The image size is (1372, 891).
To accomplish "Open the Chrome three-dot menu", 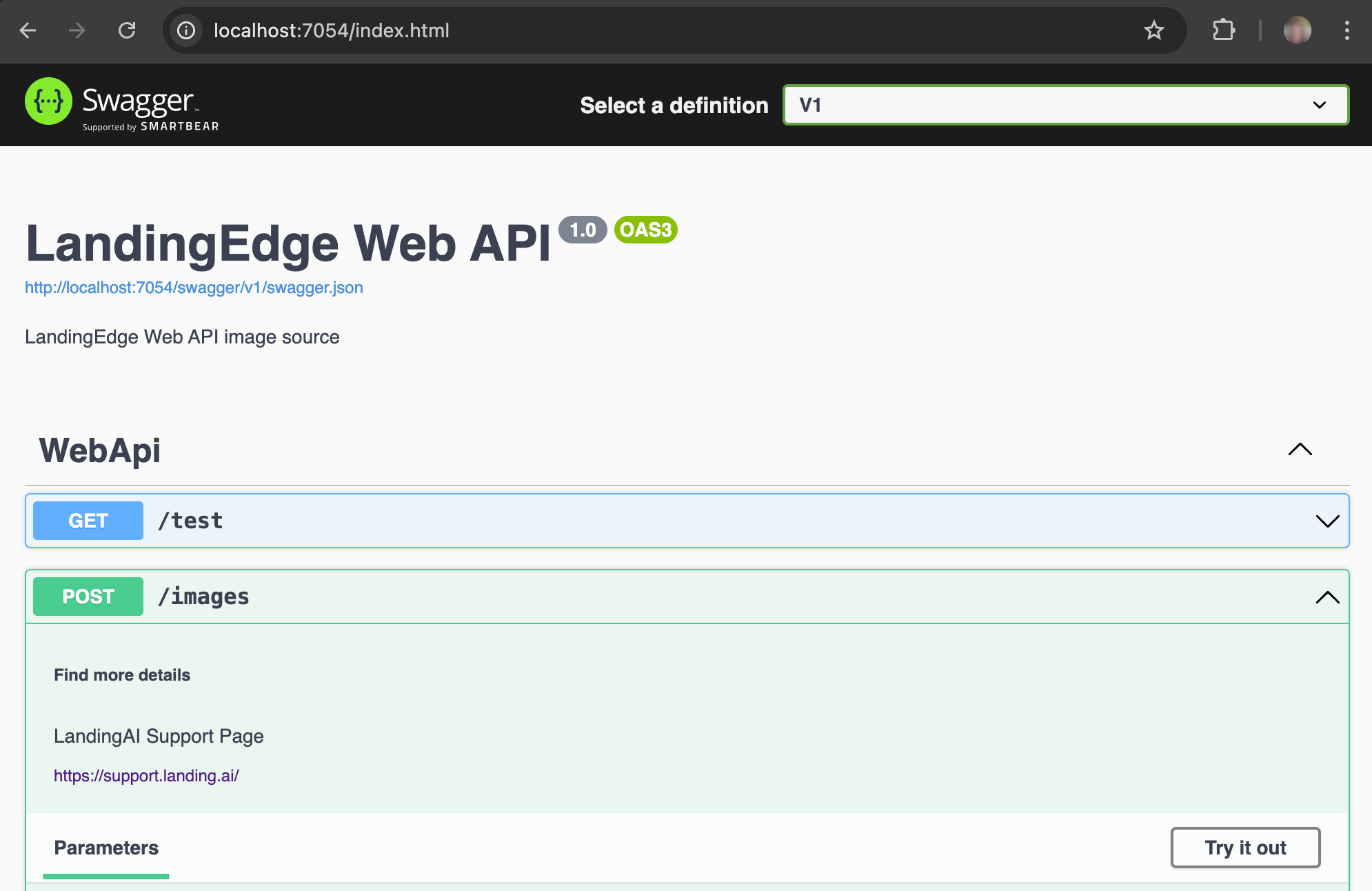I will point(1346,30).
